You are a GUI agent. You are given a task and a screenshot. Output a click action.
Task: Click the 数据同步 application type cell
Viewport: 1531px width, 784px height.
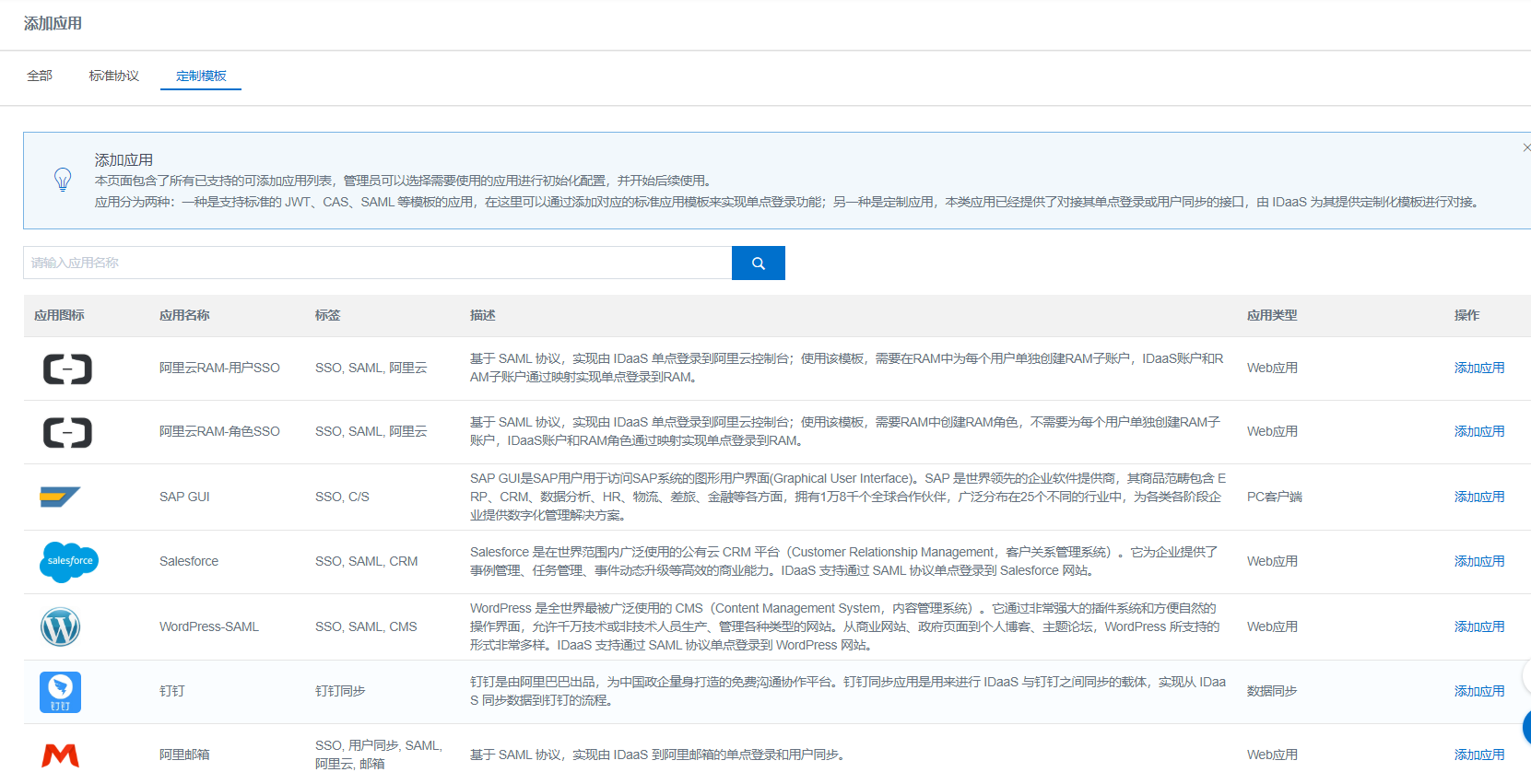[x=1272, y=691]
